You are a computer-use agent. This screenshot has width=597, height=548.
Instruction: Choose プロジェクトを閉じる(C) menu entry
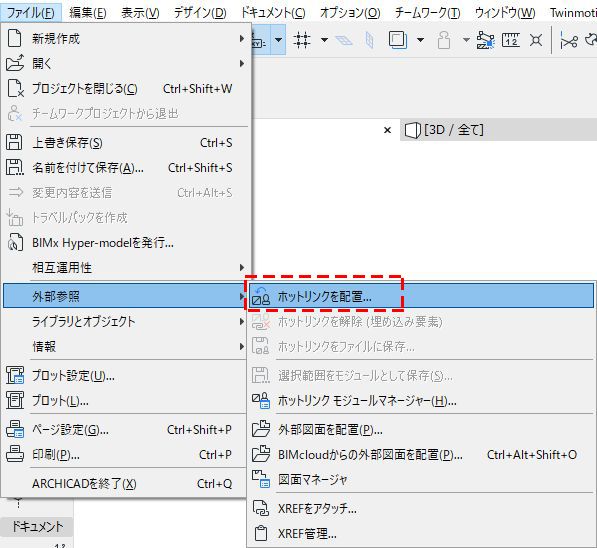125,89
